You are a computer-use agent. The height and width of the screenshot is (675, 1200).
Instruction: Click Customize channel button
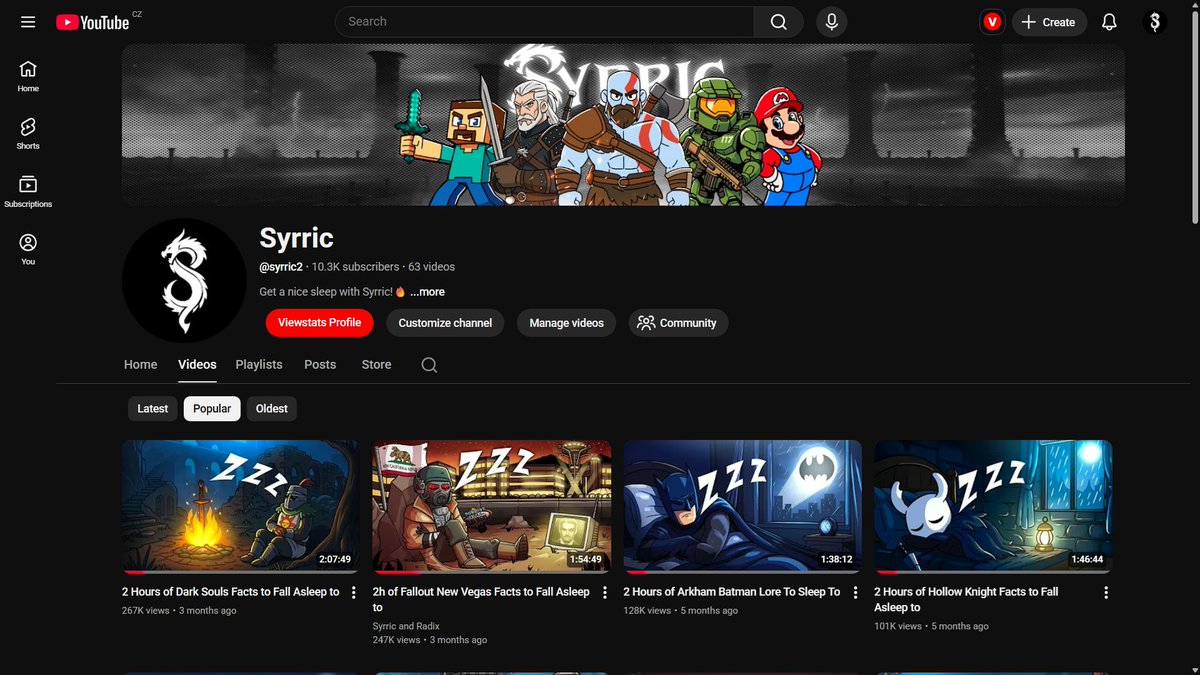pyautogui.click(x=445, y=323)
